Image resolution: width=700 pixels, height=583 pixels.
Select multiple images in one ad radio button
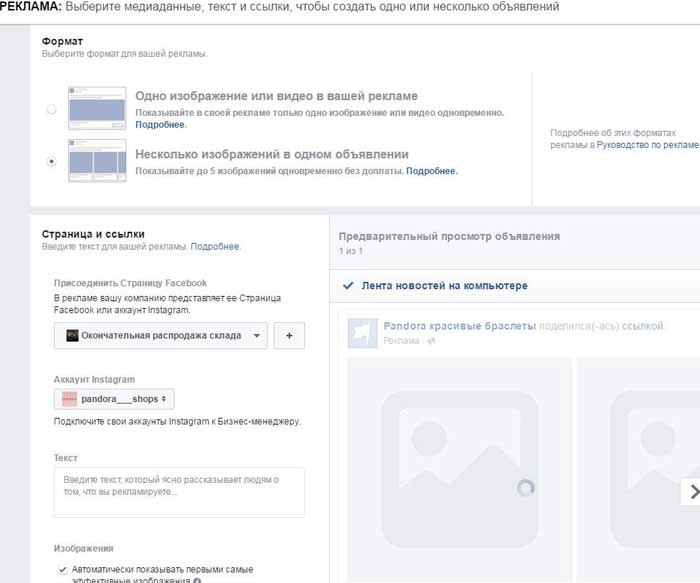pyautogui.click(x=52, y=161)
